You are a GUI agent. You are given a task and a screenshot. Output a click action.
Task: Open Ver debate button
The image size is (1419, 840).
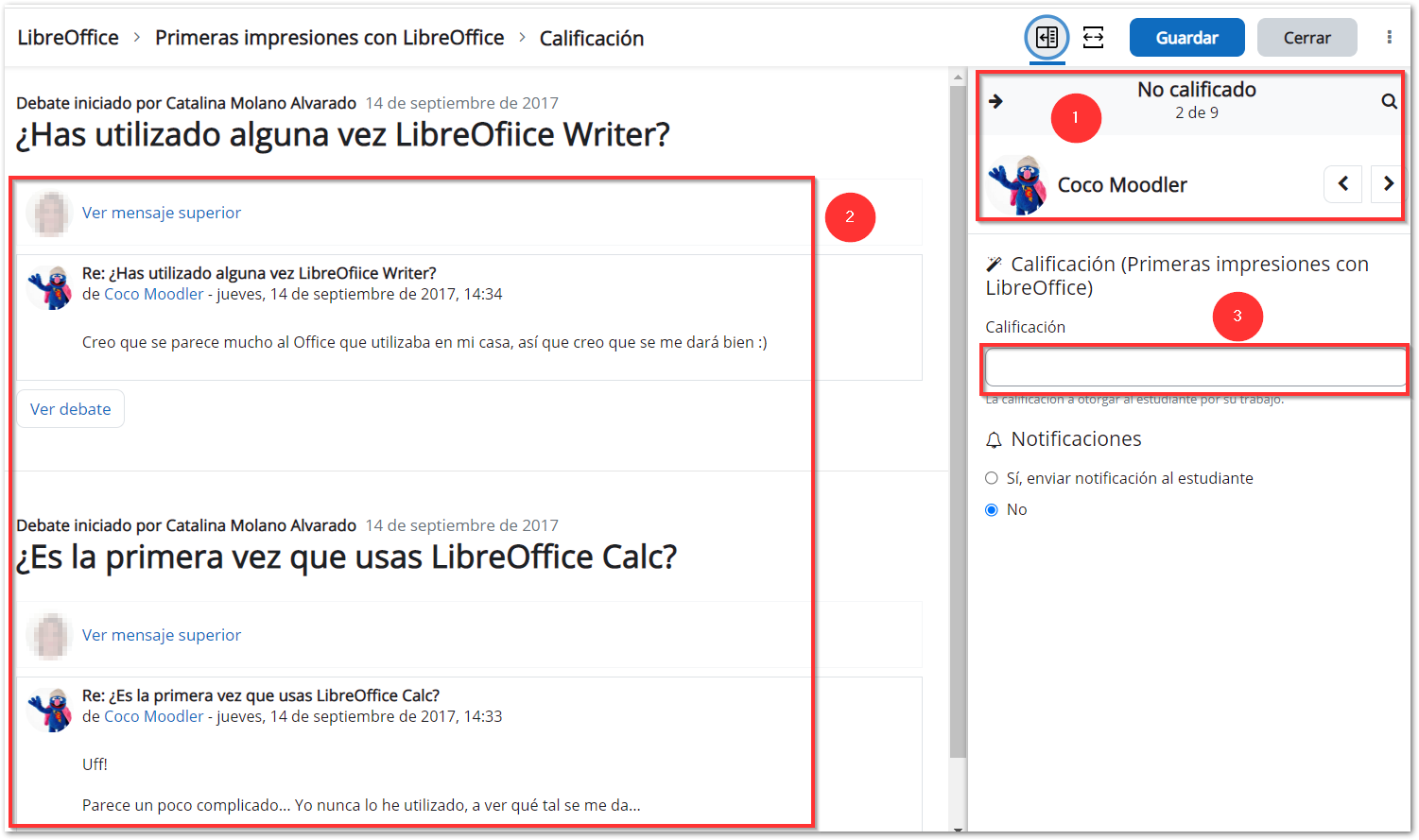click(x=71, y=409)
